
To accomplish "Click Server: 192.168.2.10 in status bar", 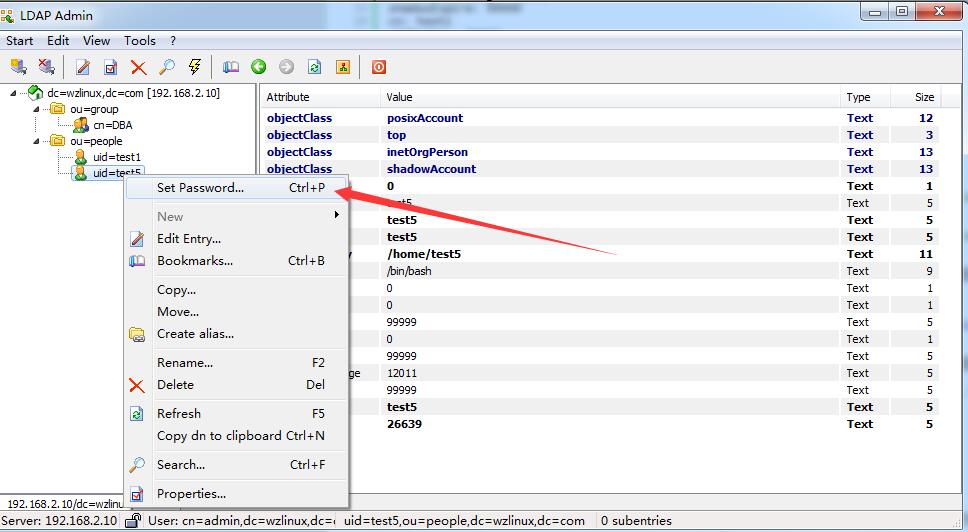I will point(59,521).
